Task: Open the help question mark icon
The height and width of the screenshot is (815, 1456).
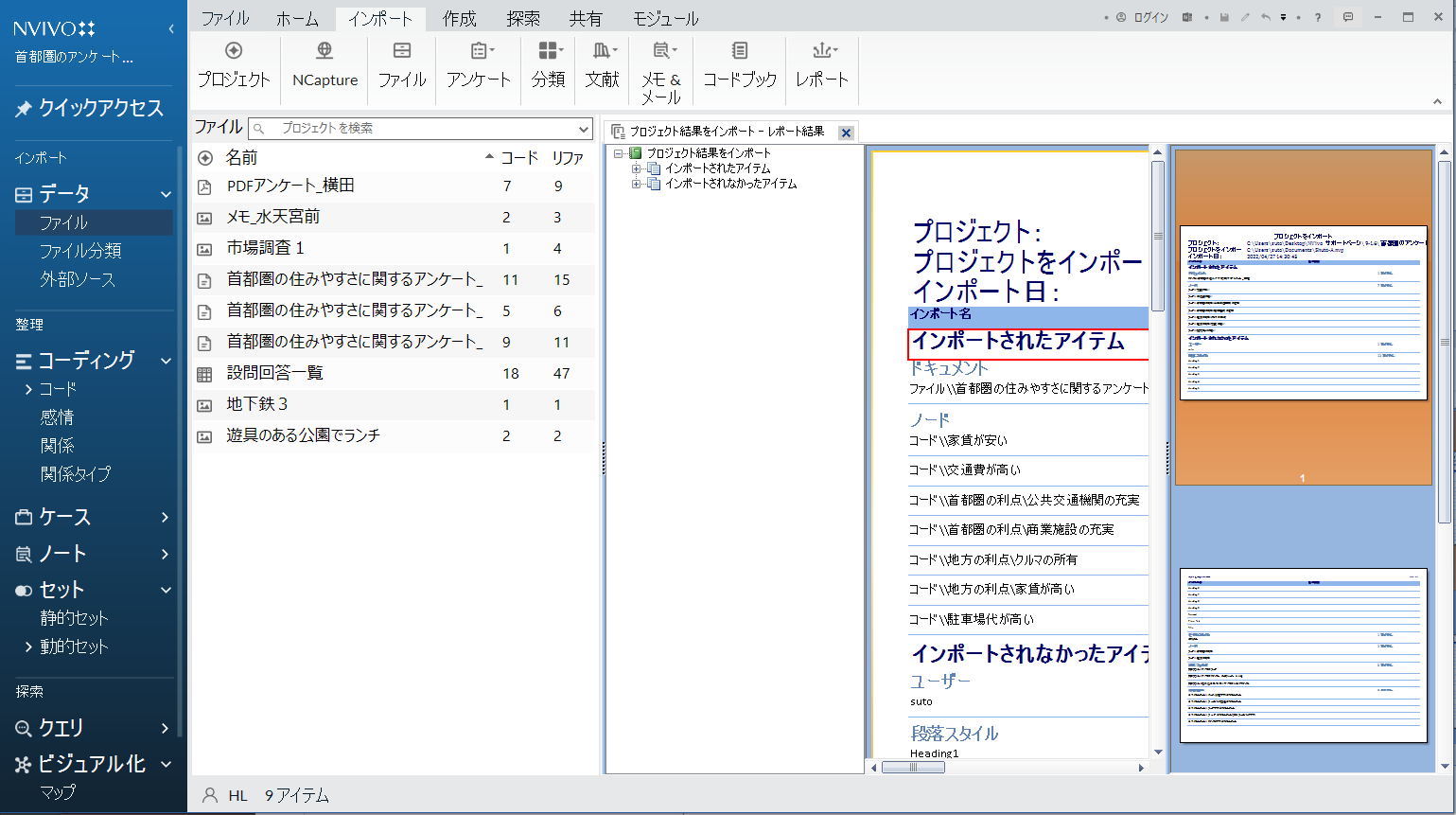Action: (x=1317, y=18)
